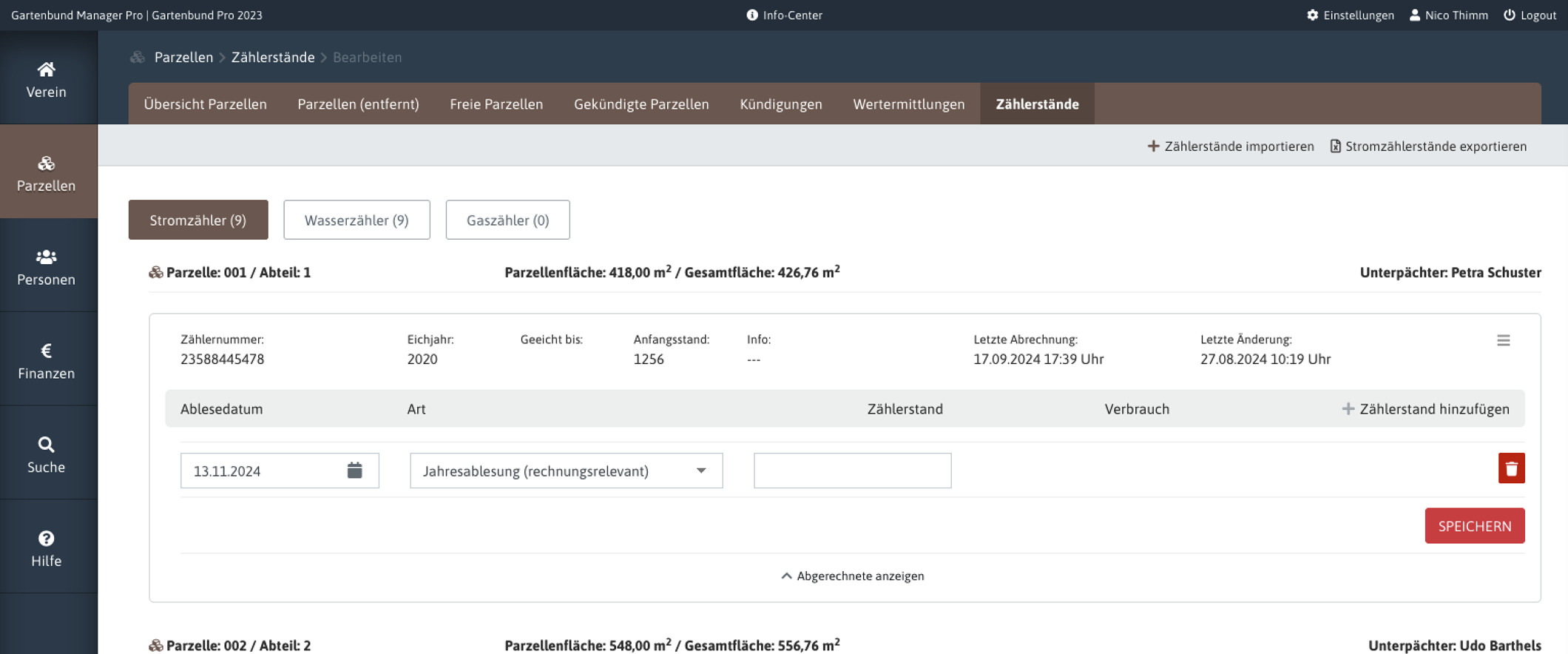1568x654 pixels.
Task: Open the Verein home icon in sidebar
Action: click(46, 70)
